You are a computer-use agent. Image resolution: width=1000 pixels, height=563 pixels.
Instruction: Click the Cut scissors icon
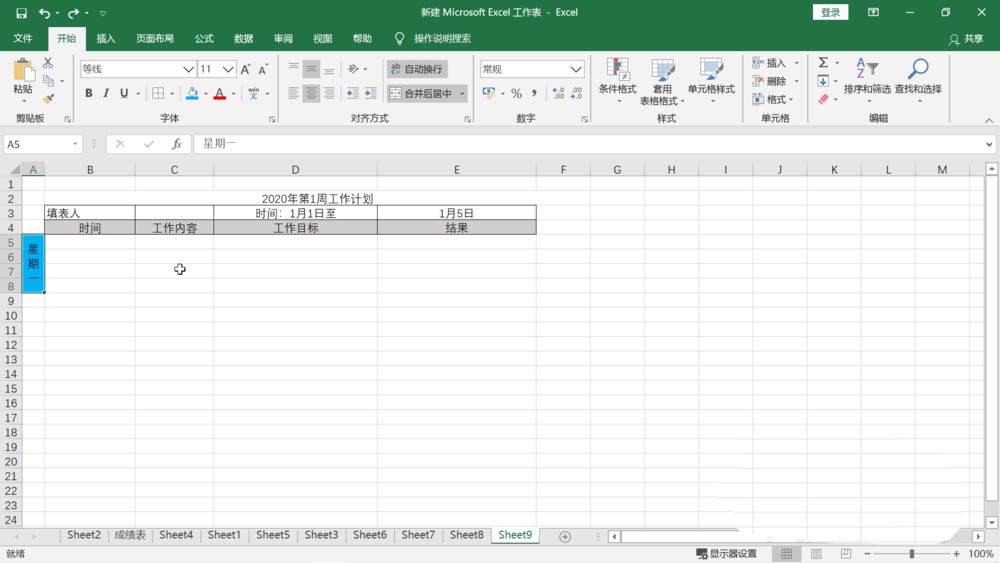pos(48,63)
